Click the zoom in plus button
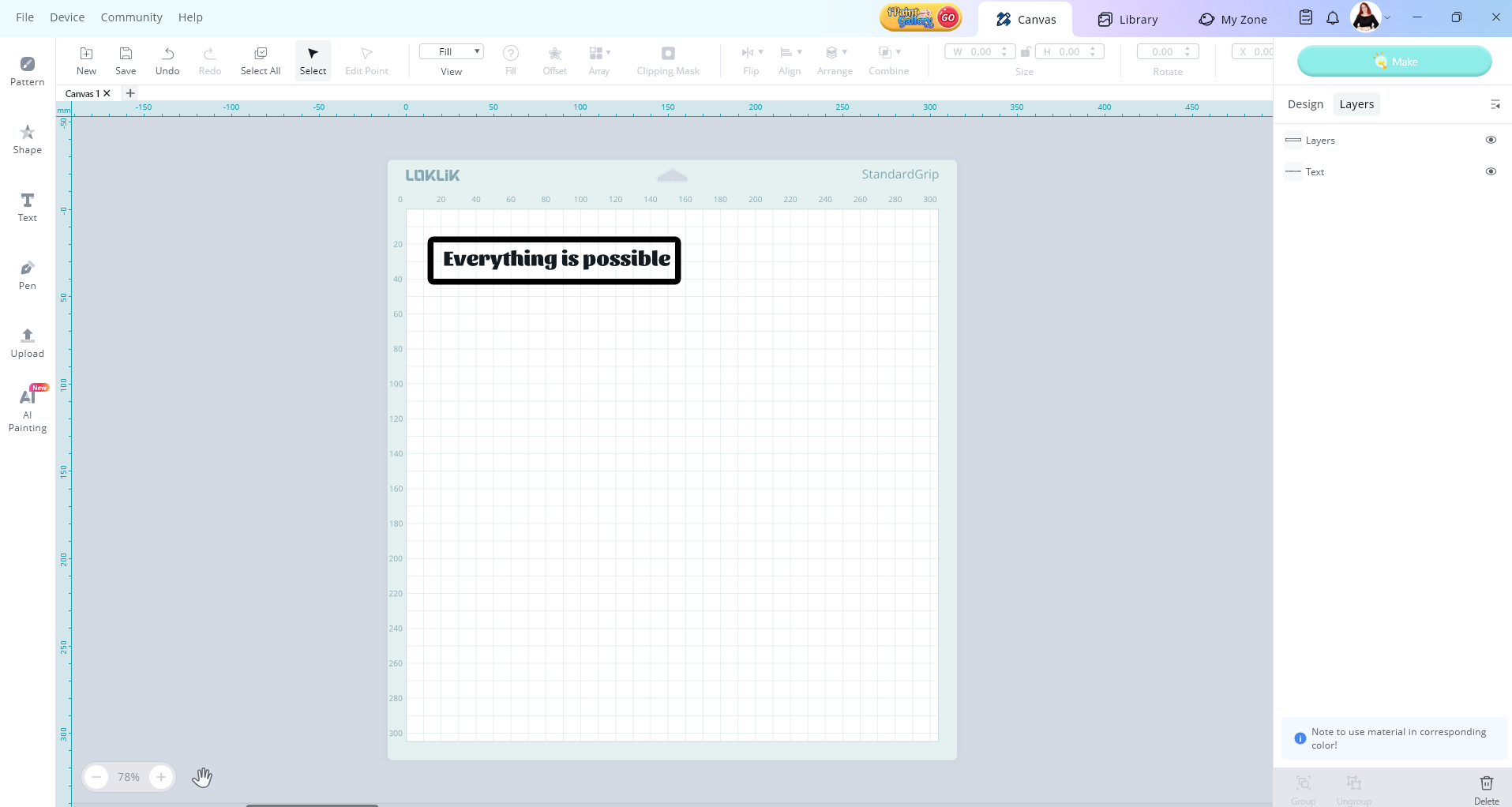The height and width of the screenshot is (807, 1512). (161, 777)
